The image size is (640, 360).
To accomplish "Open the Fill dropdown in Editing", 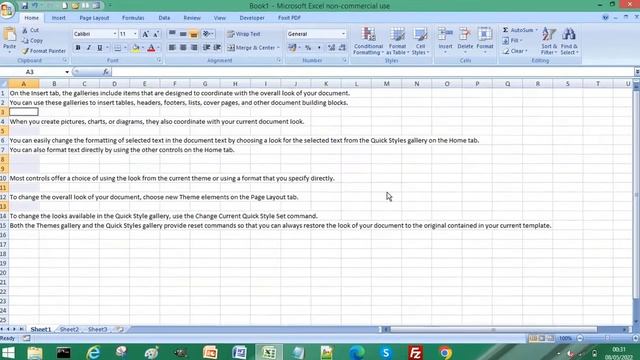I will (512, 40).
